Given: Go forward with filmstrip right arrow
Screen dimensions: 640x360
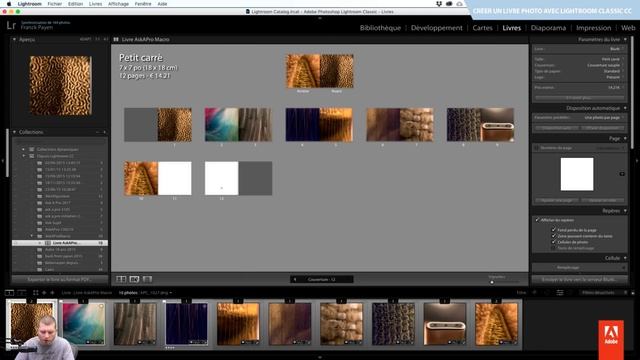Looking at the screenshot, I should pos(52,293).
